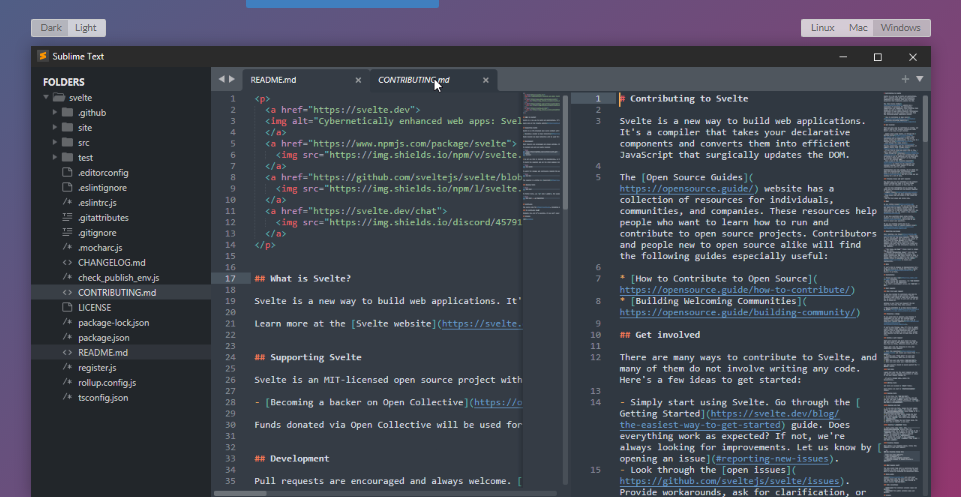The width and height of the screenshot is (961, 497).
Task: Click the right pane vertical scrollbar
Action: point(925,120)
